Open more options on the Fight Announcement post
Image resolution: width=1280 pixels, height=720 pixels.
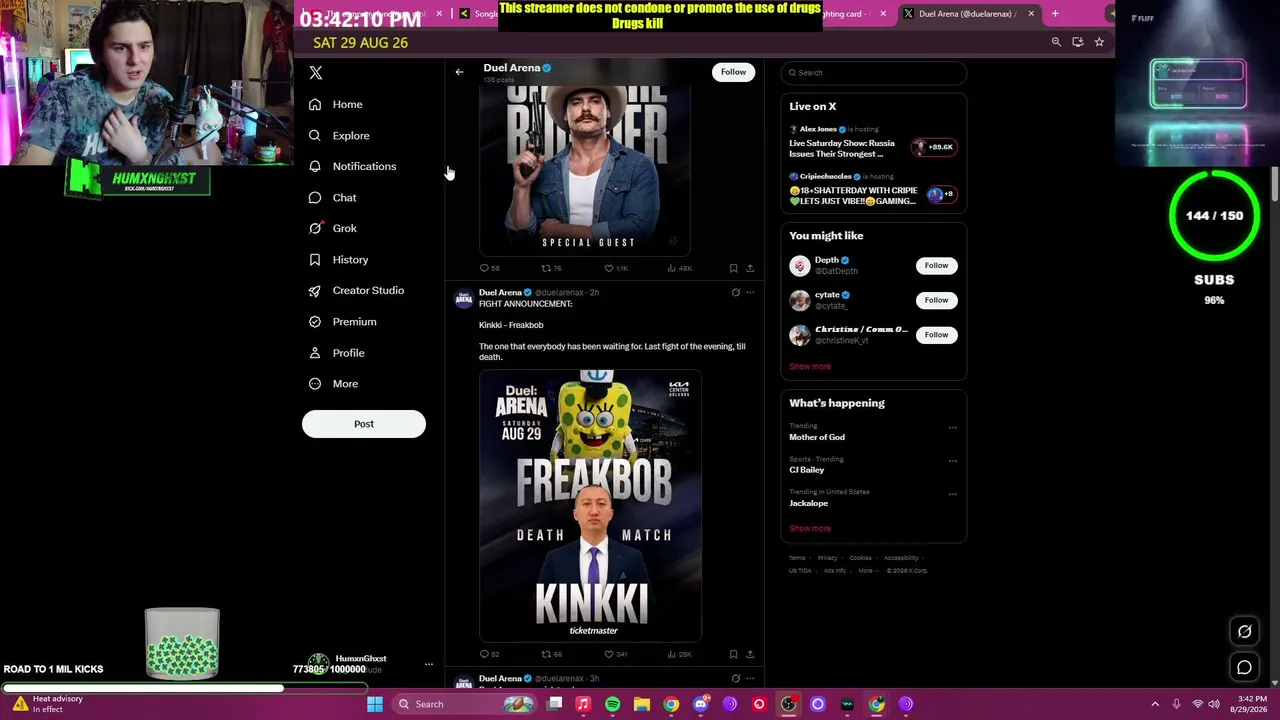pos(750,292)
